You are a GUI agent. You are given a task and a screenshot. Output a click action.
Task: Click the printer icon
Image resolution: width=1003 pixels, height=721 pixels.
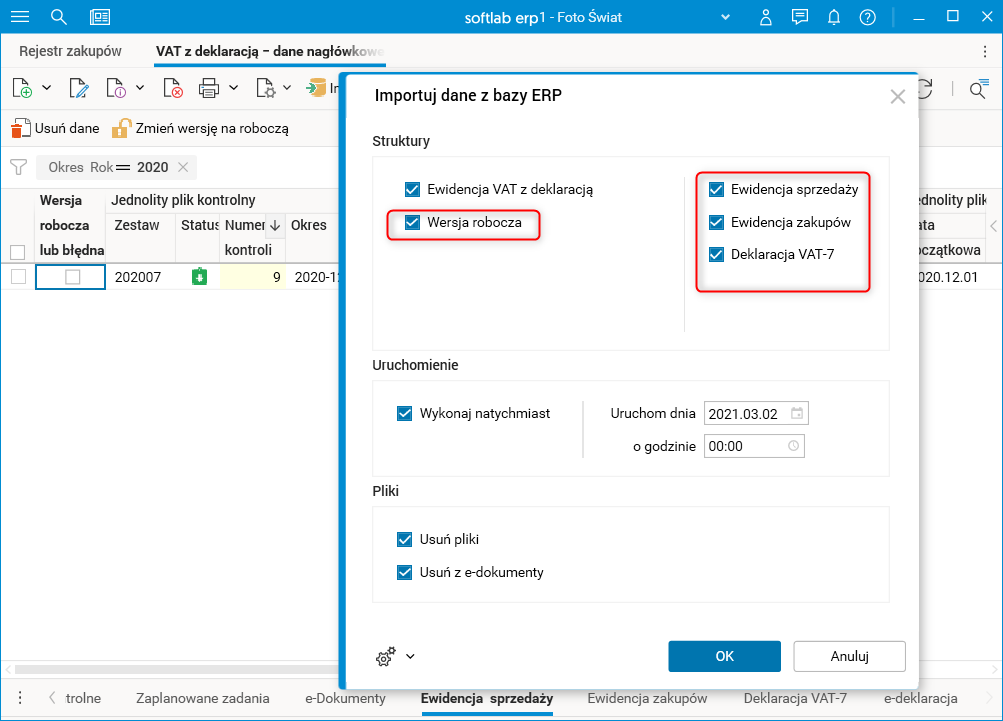[209, 88]
